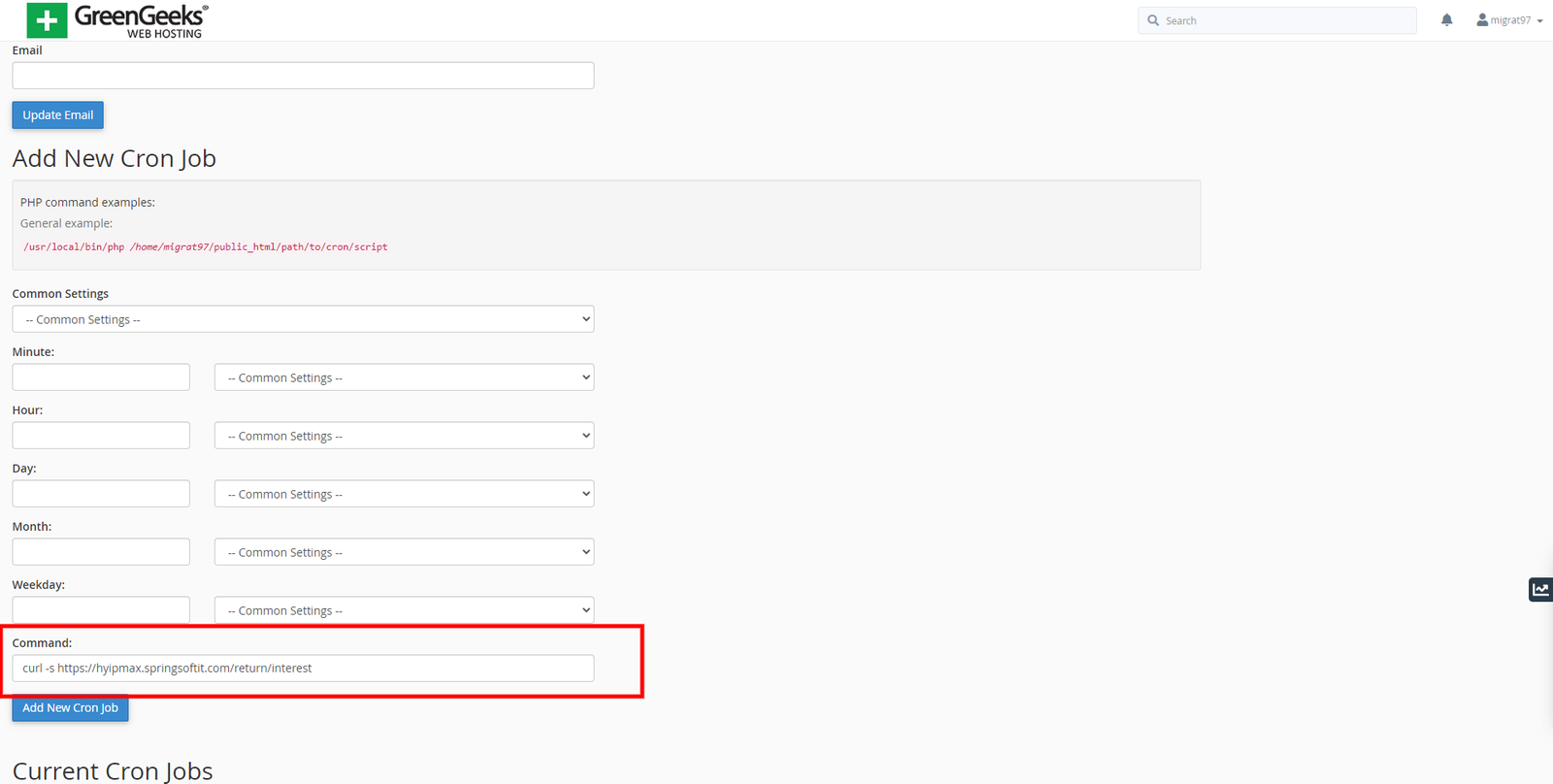The height and width of the screenshot is (784, 1553).
Task: Click the Add New Cron Job button
Action: [70, 708]
